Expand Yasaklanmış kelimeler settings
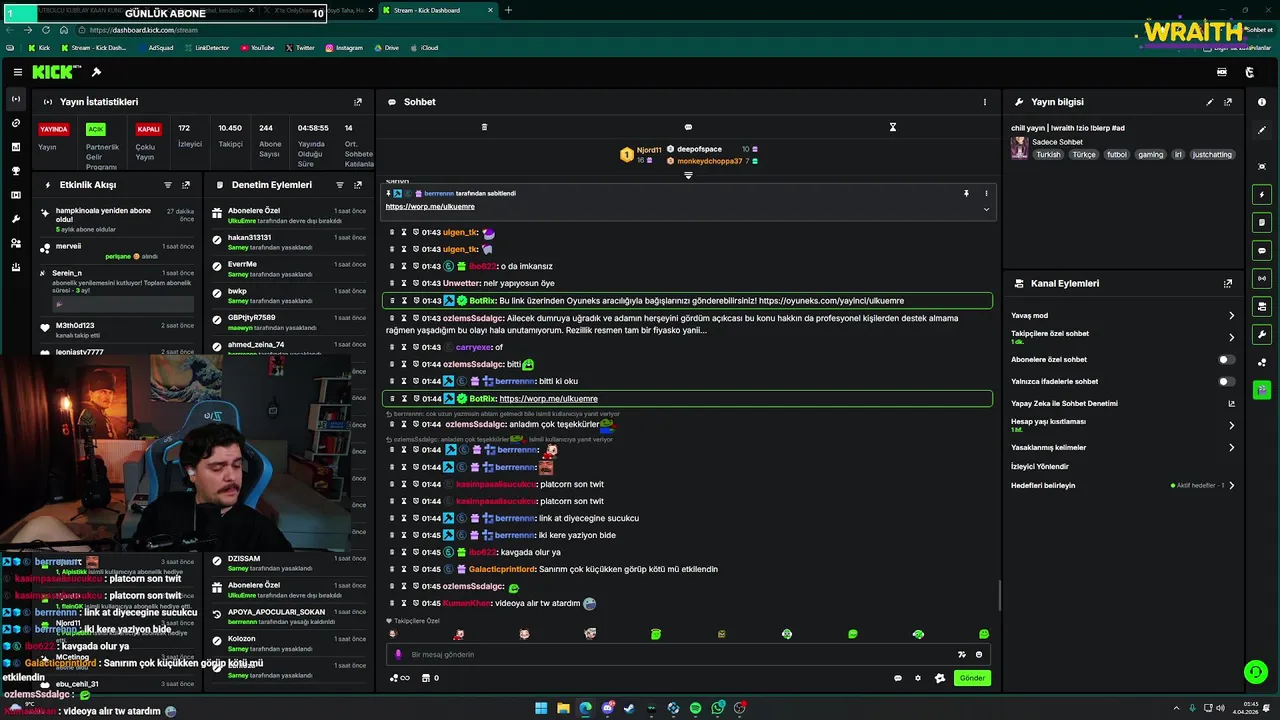1280x720 pixels. point(1231,448)
